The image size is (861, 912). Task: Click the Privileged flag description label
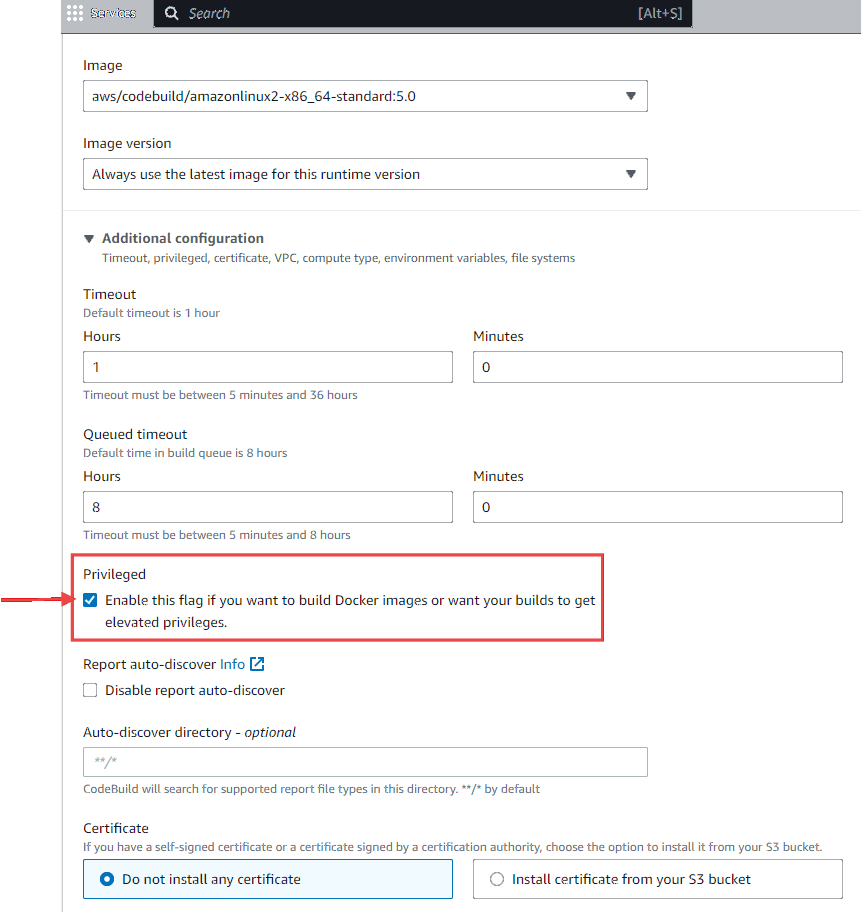click(350, 611)
